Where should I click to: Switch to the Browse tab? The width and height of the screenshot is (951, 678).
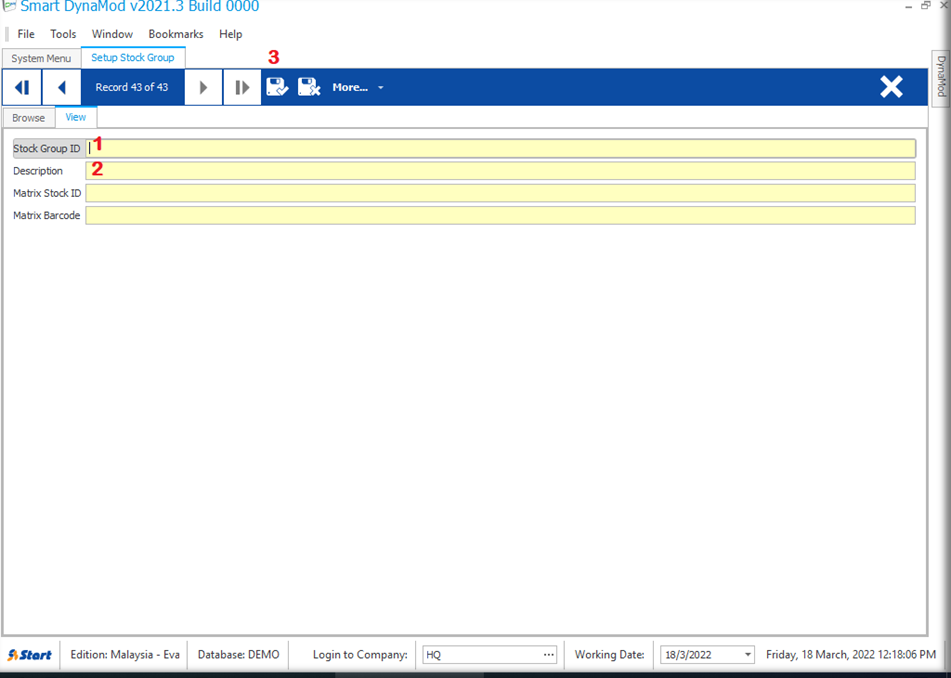(28, 118)
